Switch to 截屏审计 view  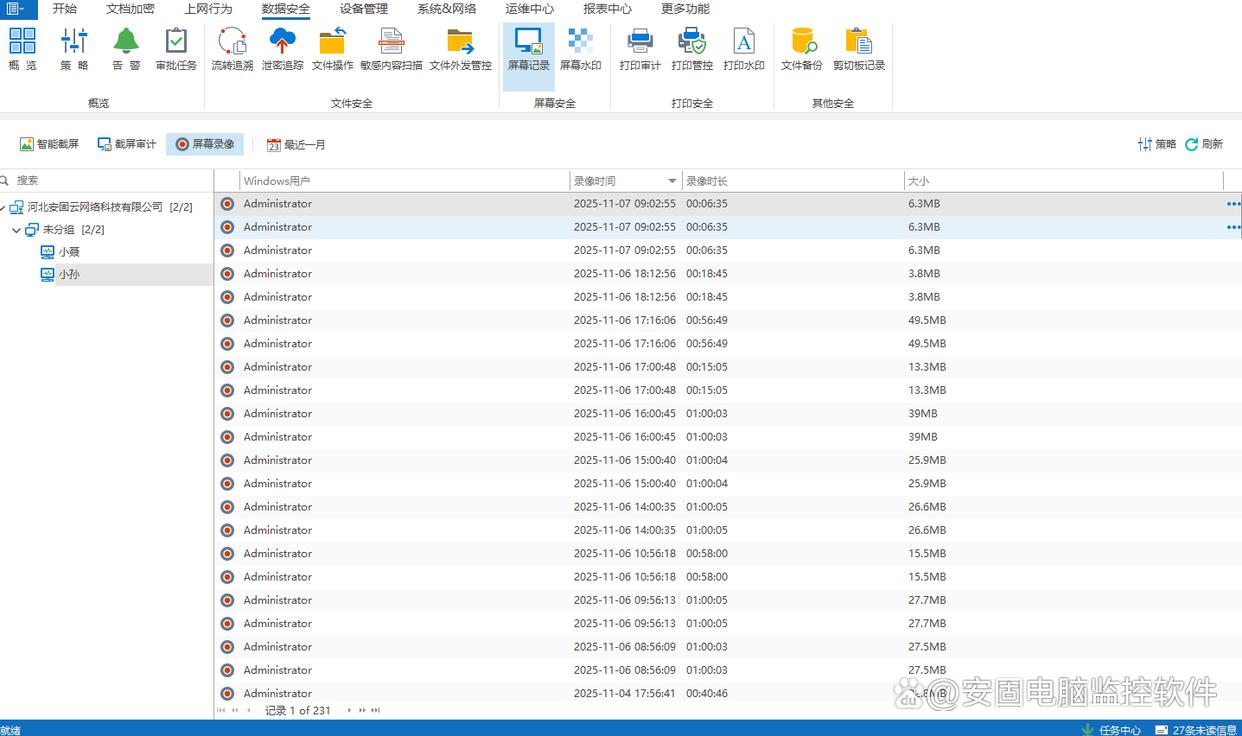(x=127, y=144)
